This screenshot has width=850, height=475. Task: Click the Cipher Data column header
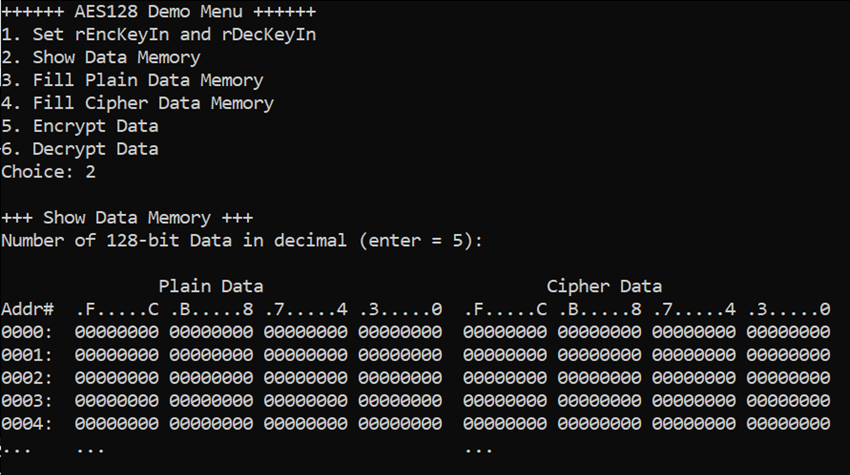604,286
